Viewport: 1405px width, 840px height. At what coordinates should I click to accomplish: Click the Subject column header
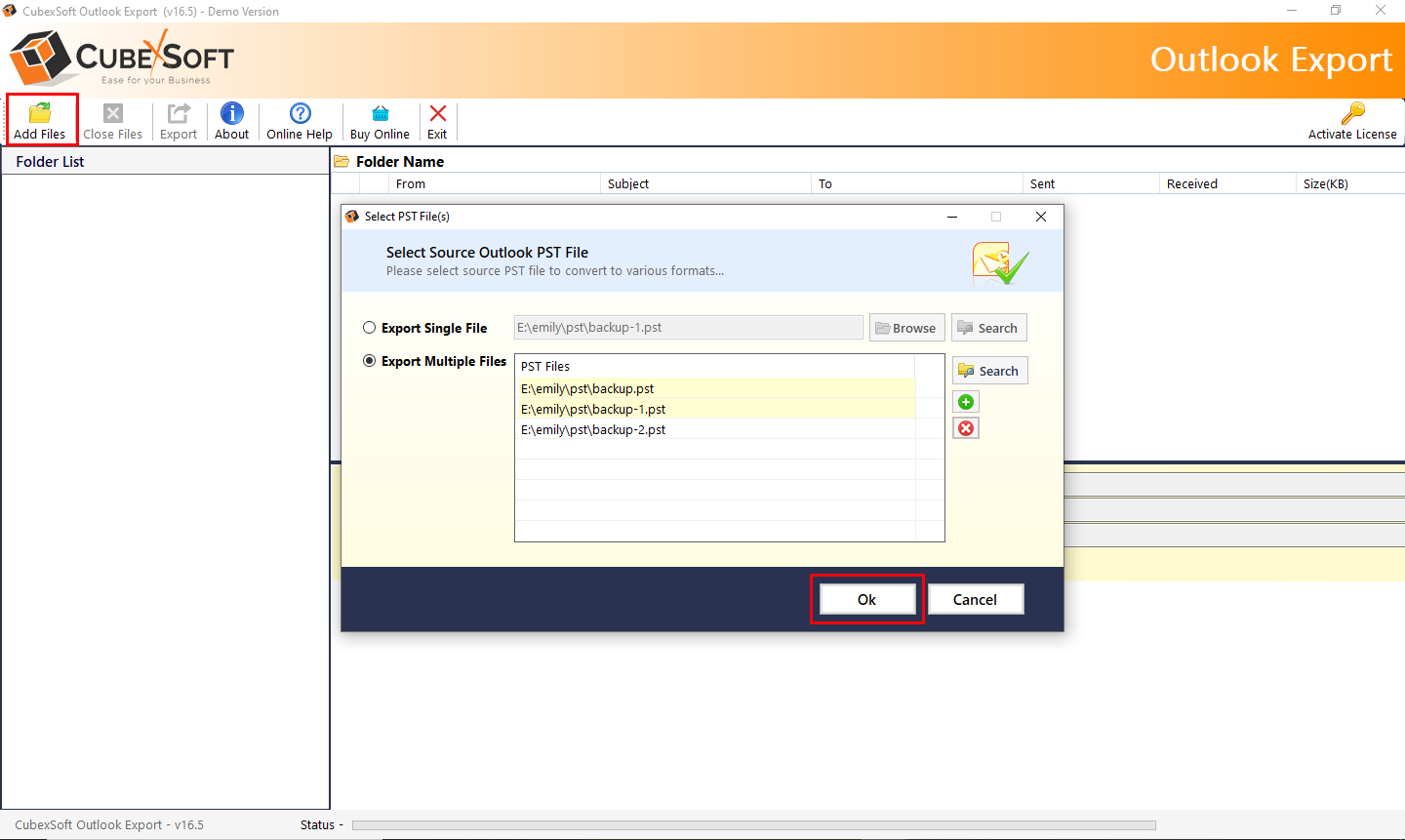pyautogui.click(x=704, y=183)
